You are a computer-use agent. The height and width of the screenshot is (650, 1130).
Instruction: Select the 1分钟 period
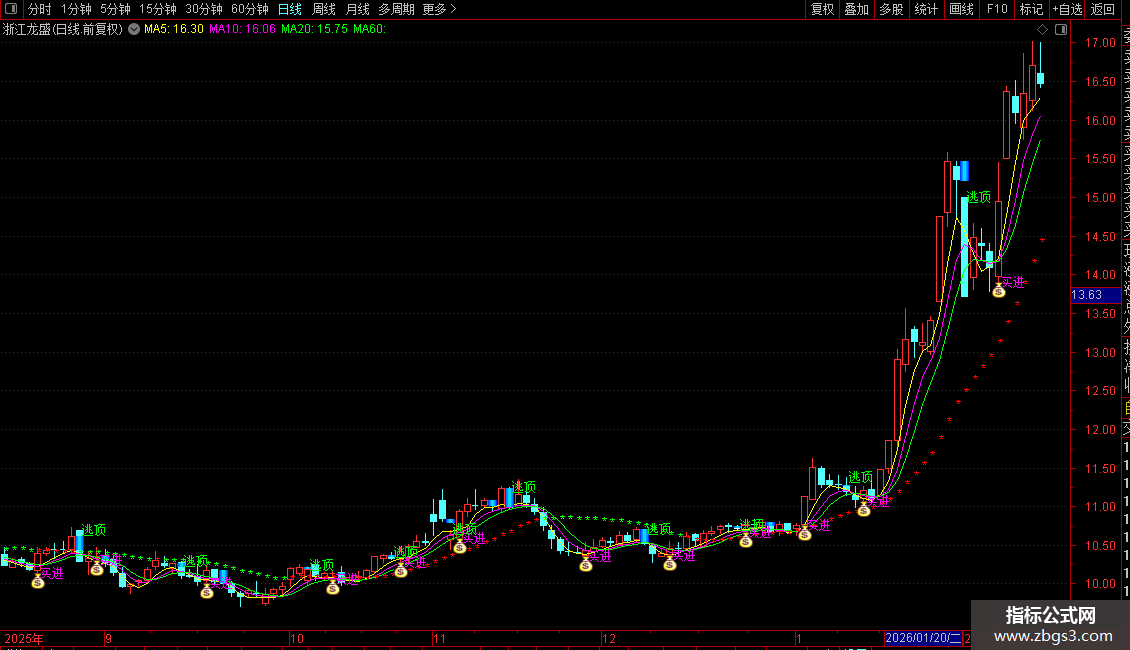(76, 9)
